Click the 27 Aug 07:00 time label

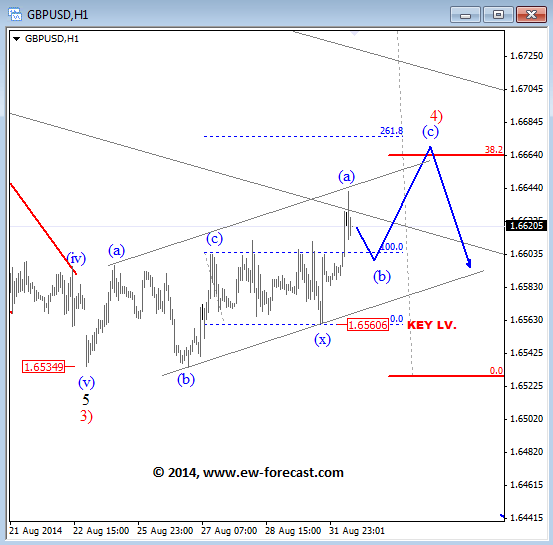point(229,531)
